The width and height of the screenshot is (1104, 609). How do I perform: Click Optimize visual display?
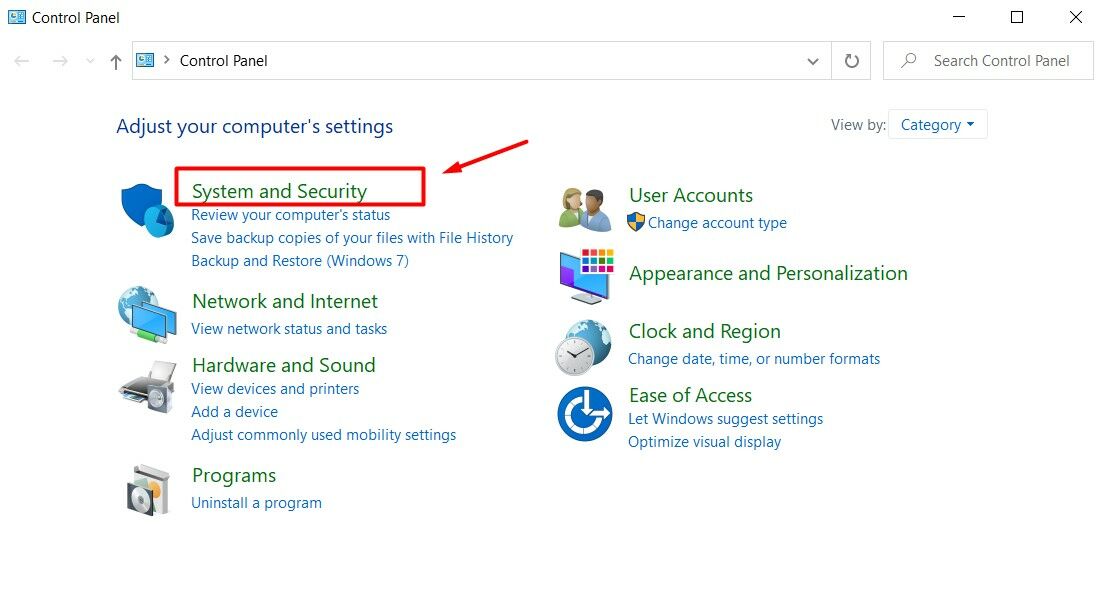coord(705,442)
